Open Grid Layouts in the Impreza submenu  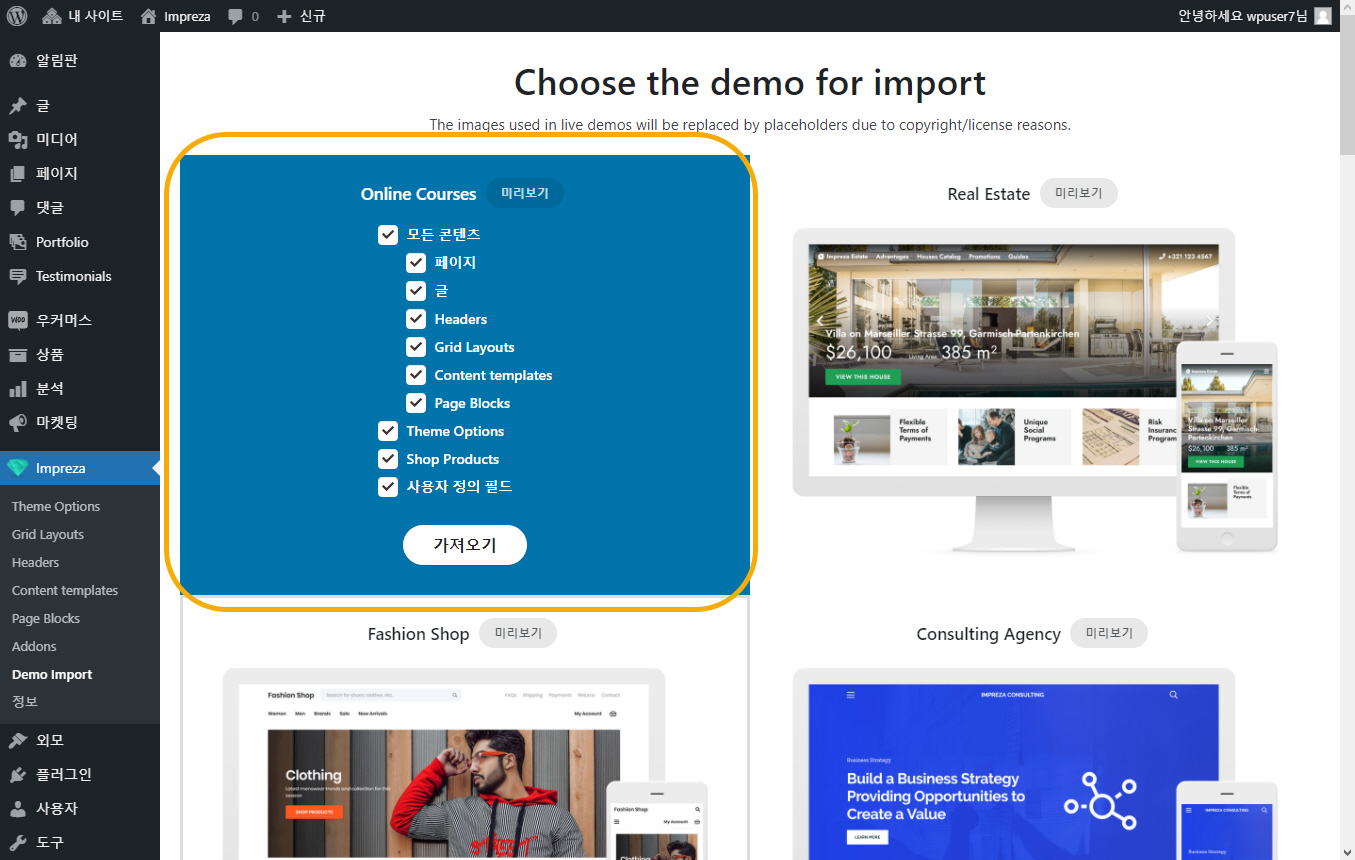(x=48, y=534)
